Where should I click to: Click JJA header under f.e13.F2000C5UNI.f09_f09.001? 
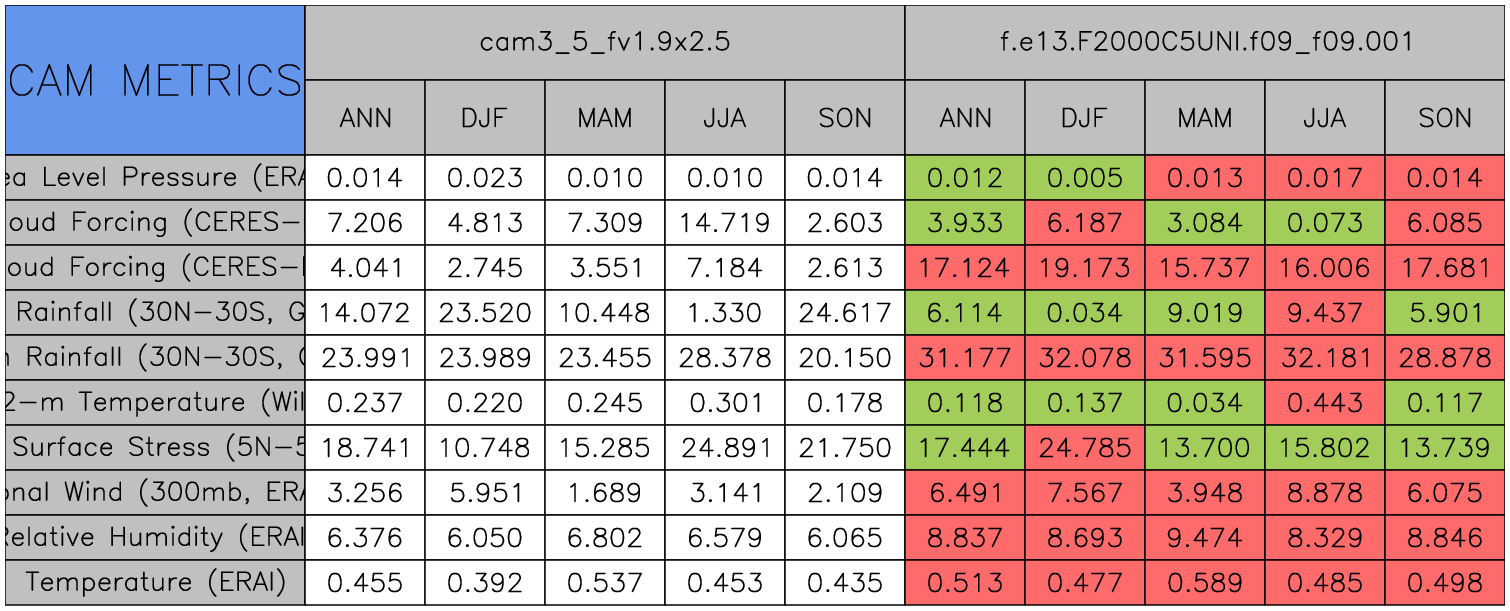1324,118
